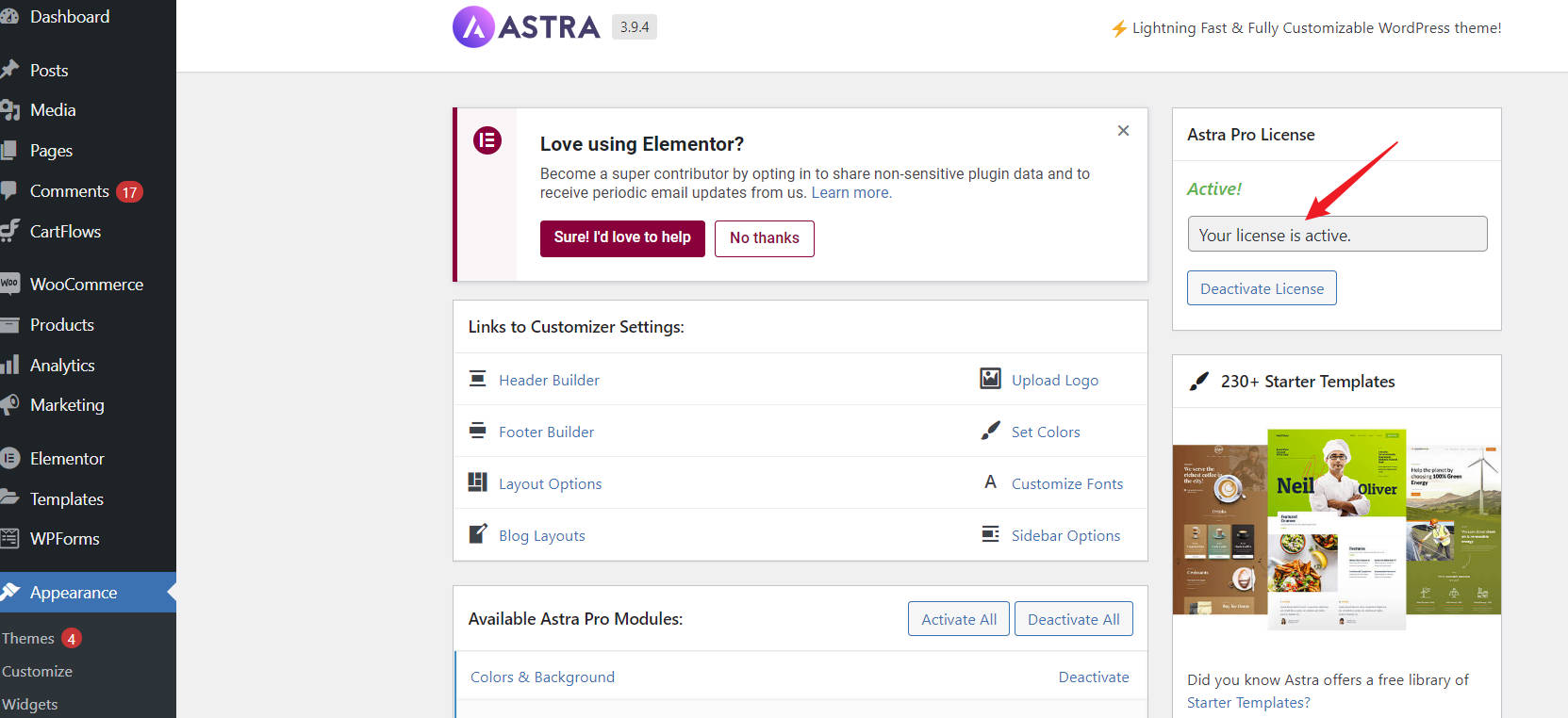Image resolution: width=1568 pixels, height=718 pixels.
Task: Click the Elementor icon in sidebar
Action: 9,458
